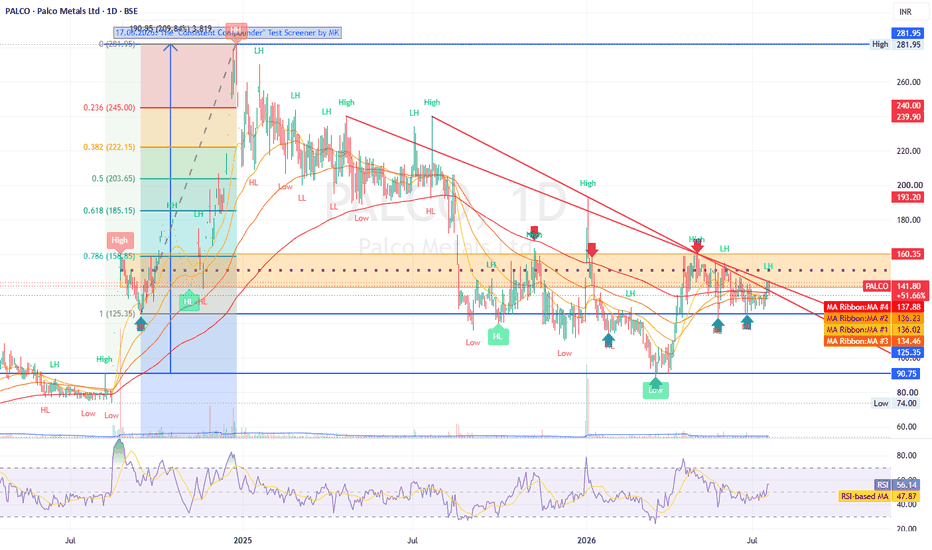
Task: Click the 0.618 (185.15) fib label
Action: point(109,210)
